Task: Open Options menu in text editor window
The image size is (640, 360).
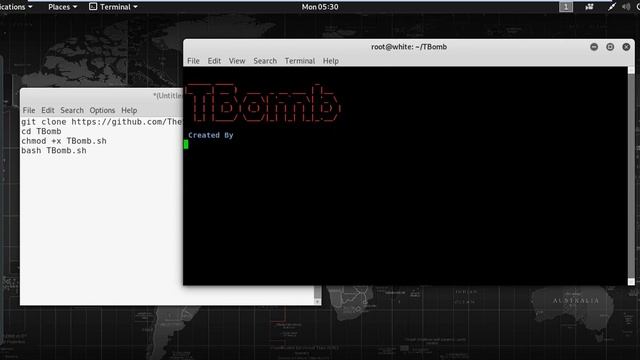Action: 102,110
